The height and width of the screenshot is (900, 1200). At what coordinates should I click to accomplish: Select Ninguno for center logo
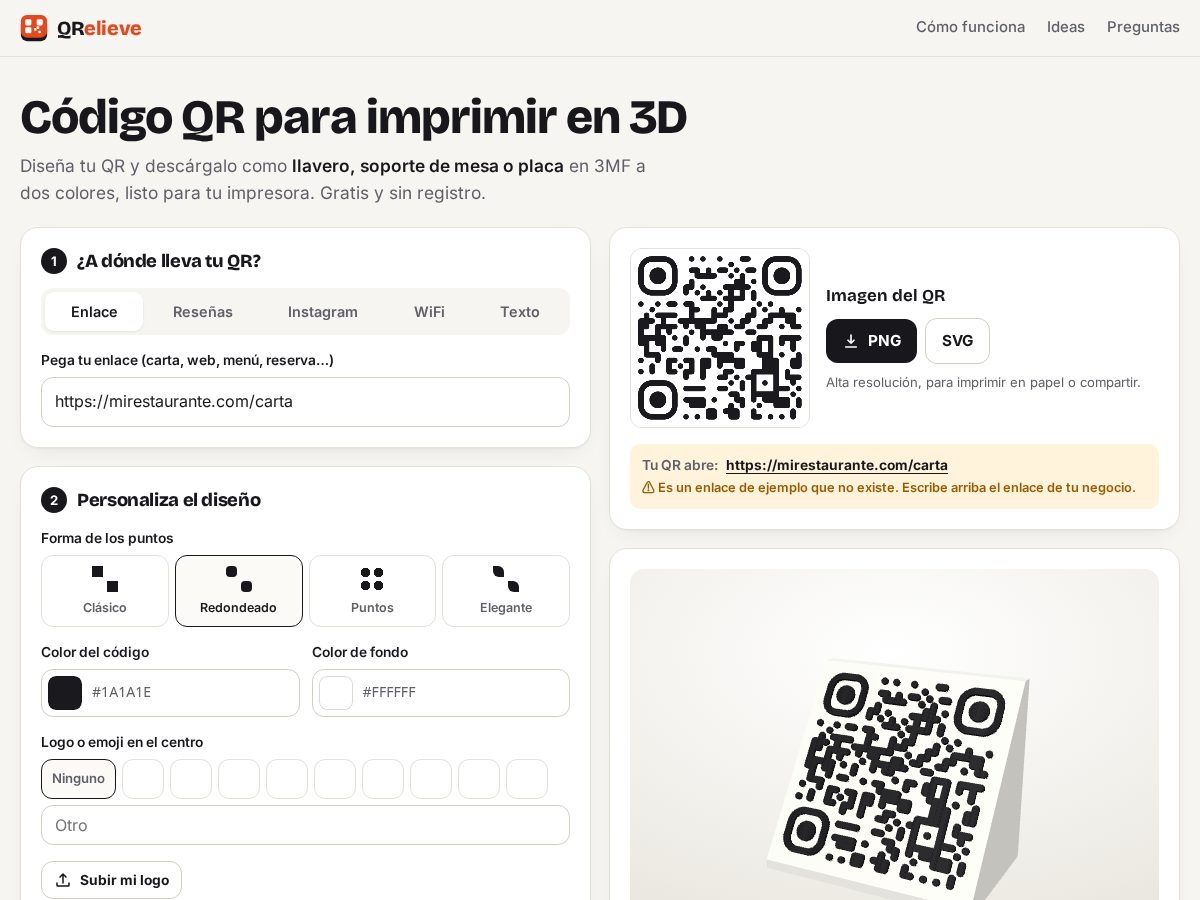[78, 779]
